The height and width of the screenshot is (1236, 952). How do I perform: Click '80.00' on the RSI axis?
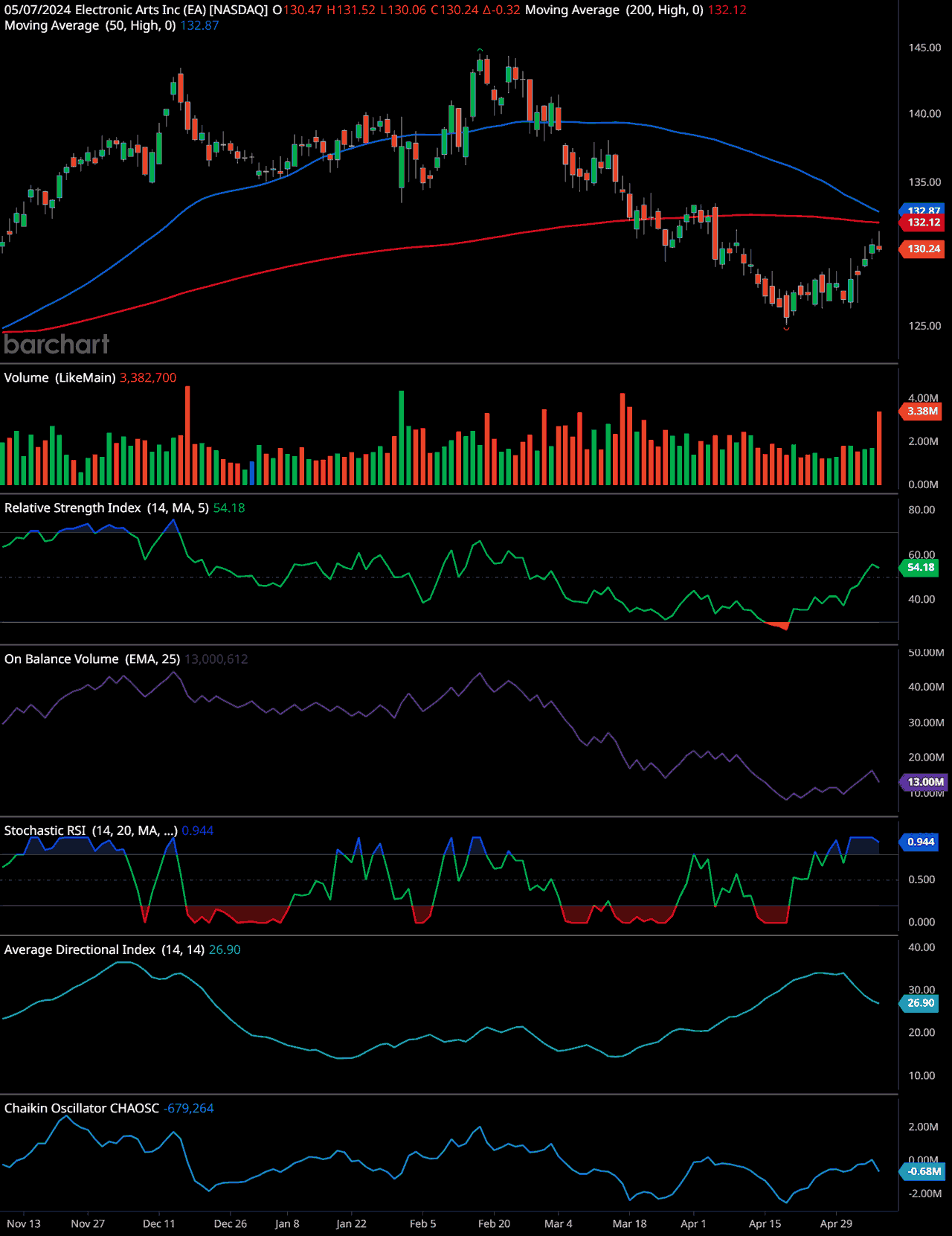(922, 510)
